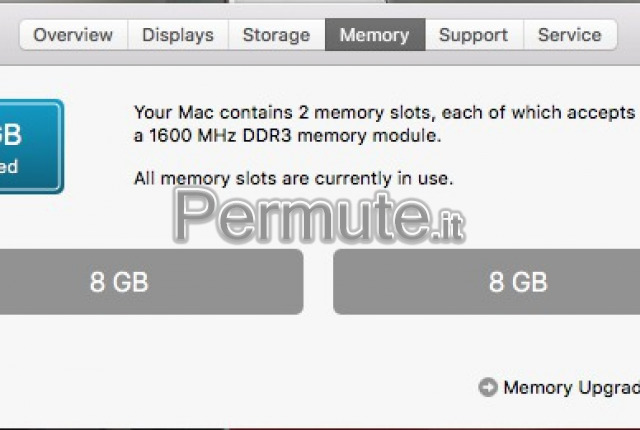Select the Memory tab
This screenshot has height=430, width=640.
click(375, 35)
